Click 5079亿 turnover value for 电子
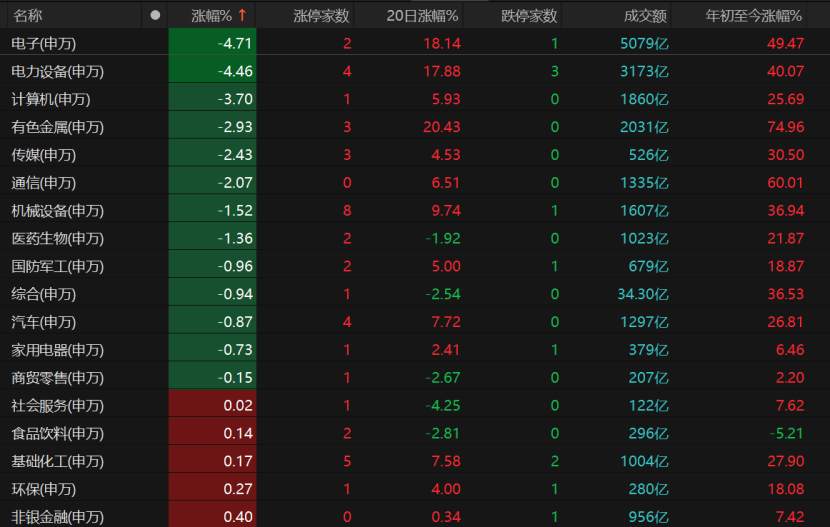 point(644,43)
